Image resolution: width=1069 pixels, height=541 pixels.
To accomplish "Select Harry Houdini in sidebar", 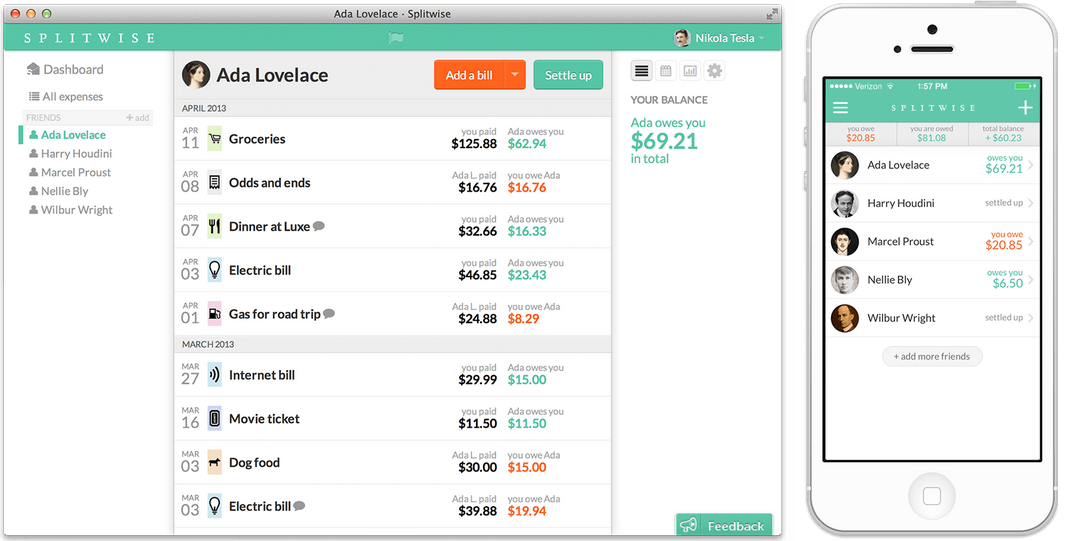I will coord(70,154).
